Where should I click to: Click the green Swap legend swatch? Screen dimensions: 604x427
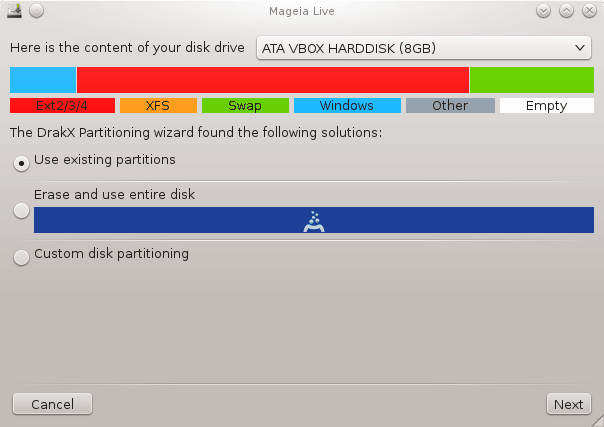[x=245, y=105]
